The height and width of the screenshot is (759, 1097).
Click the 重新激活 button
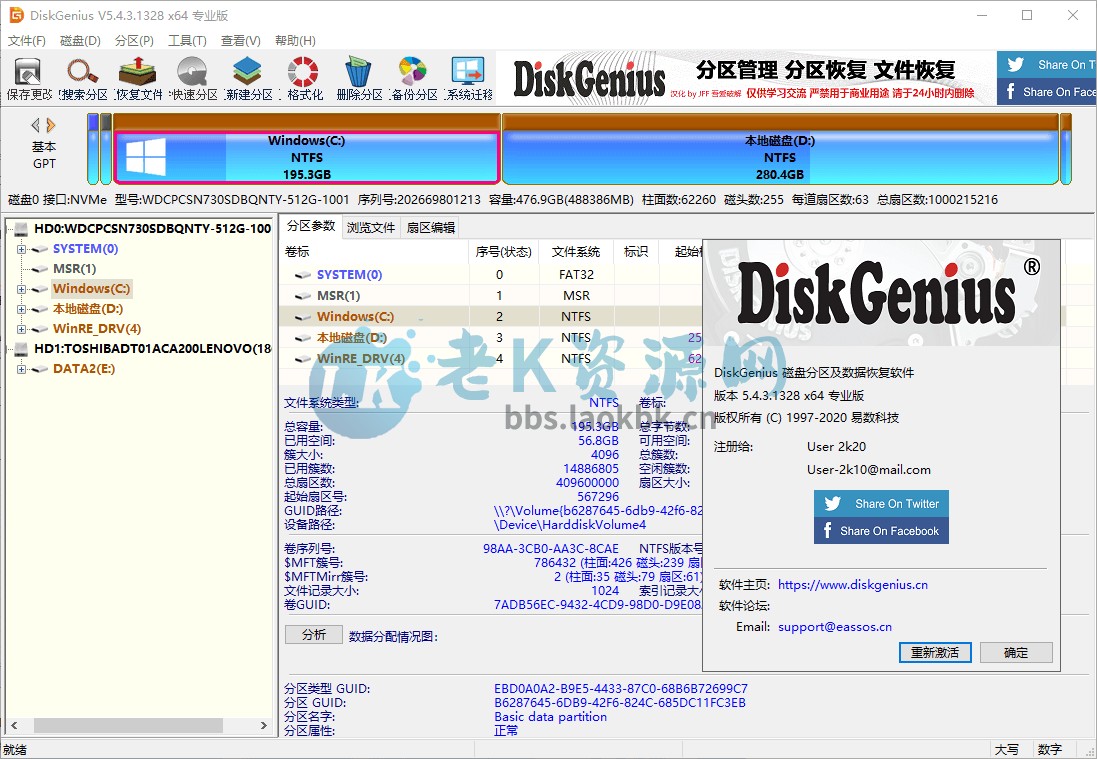(935, 652)
